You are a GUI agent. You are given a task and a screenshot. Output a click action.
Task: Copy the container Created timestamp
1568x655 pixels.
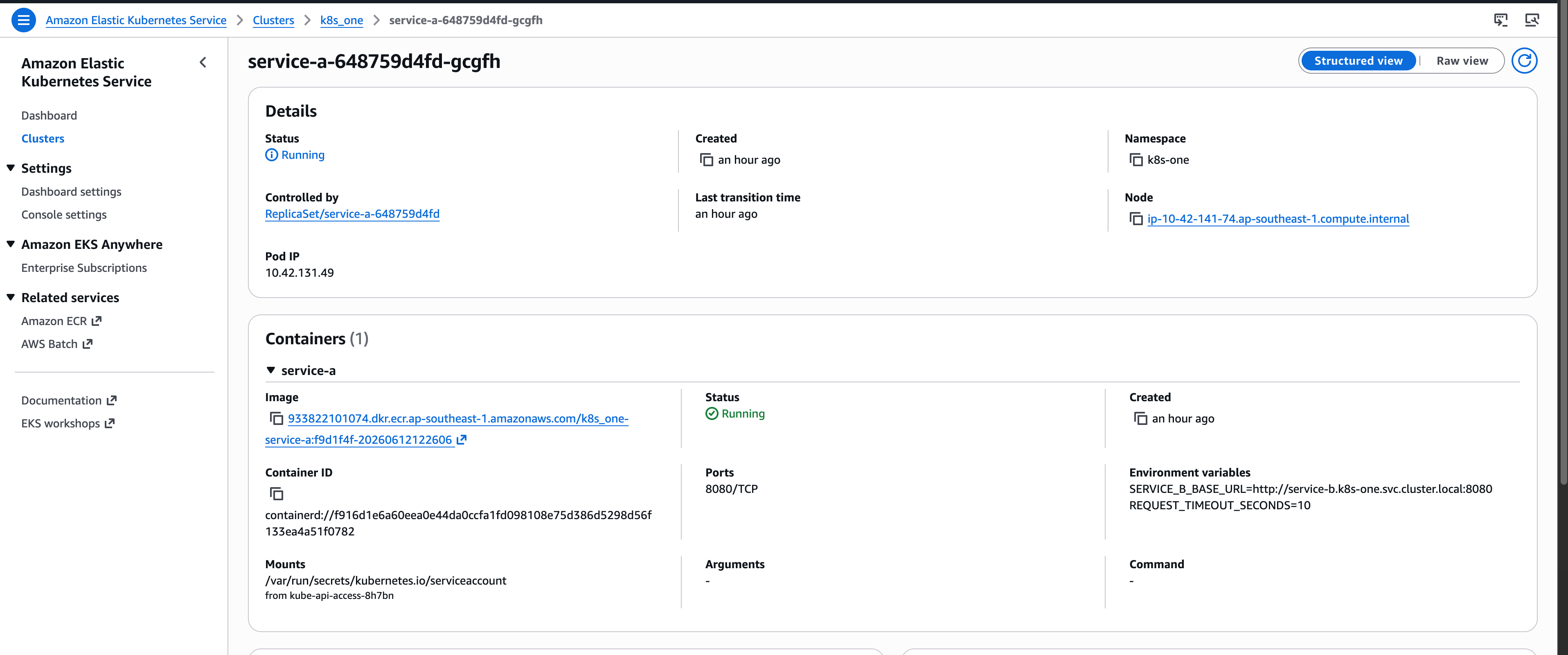pyautogui.click(x=1140, y=418)
